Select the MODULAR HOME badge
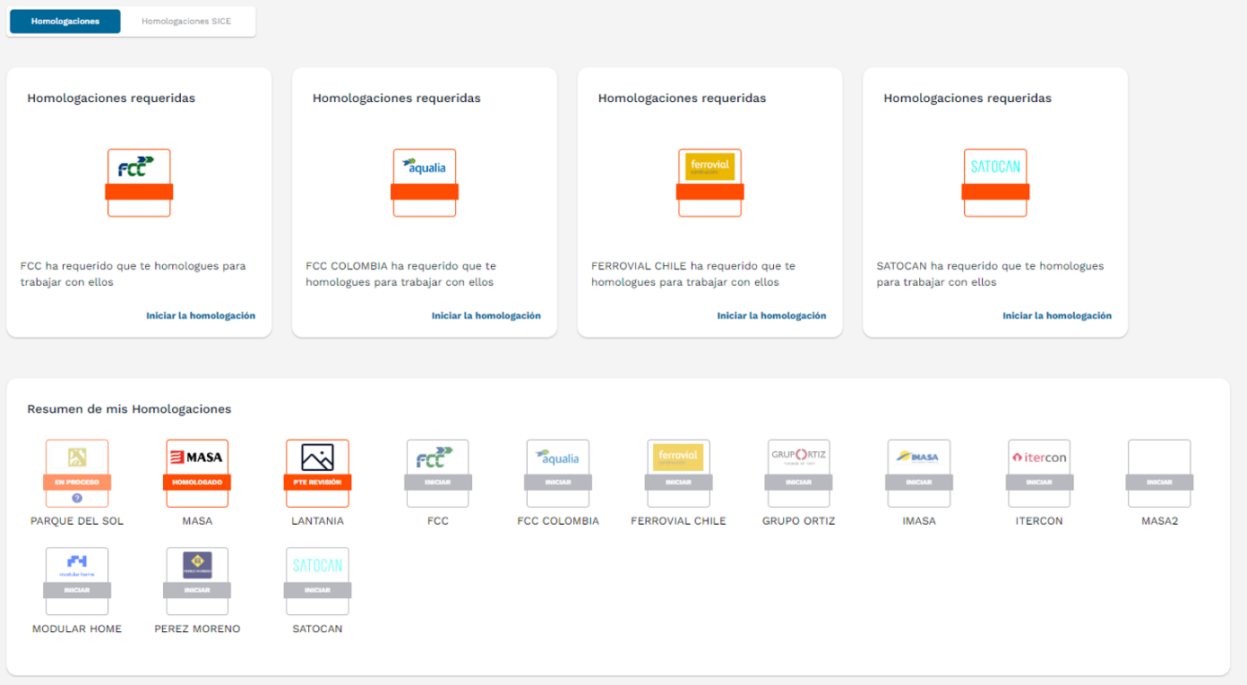1247x685 pixels. coord(77,580)
